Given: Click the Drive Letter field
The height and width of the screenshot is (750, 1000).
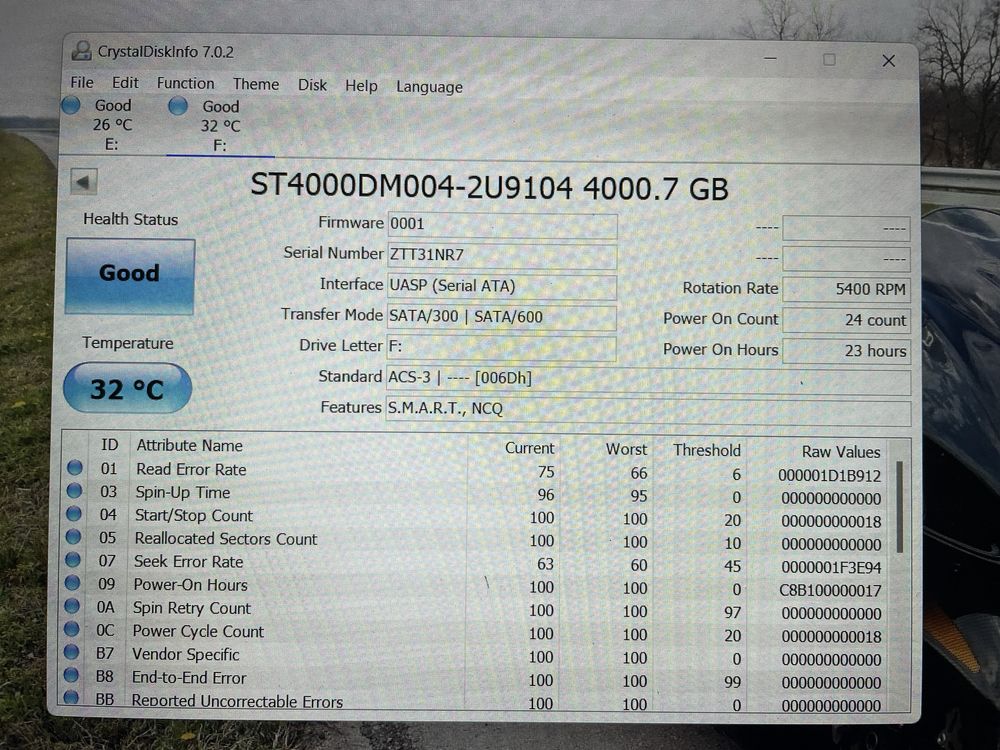Looking at the screenshot, I should (x=502, y=347).
